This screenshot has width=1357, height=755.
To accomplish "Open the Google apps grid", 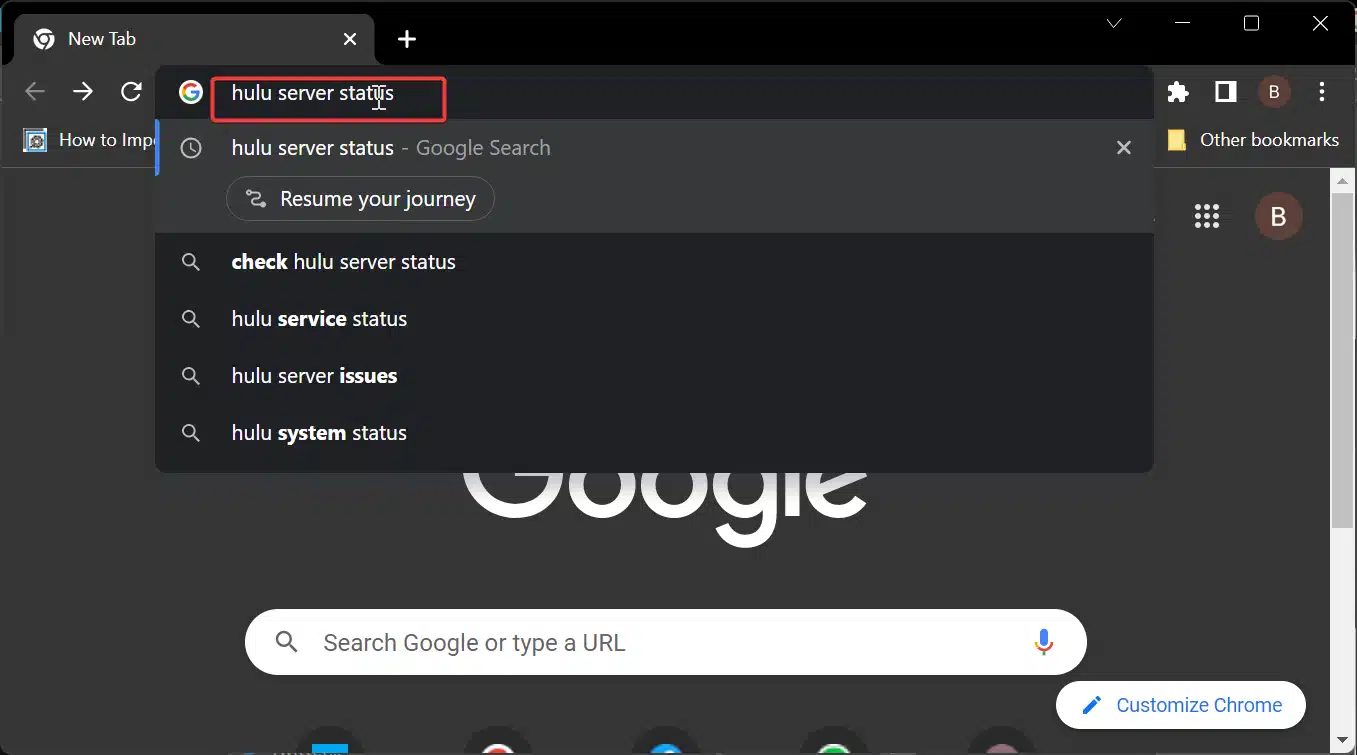I will (x=1207, y=216).
